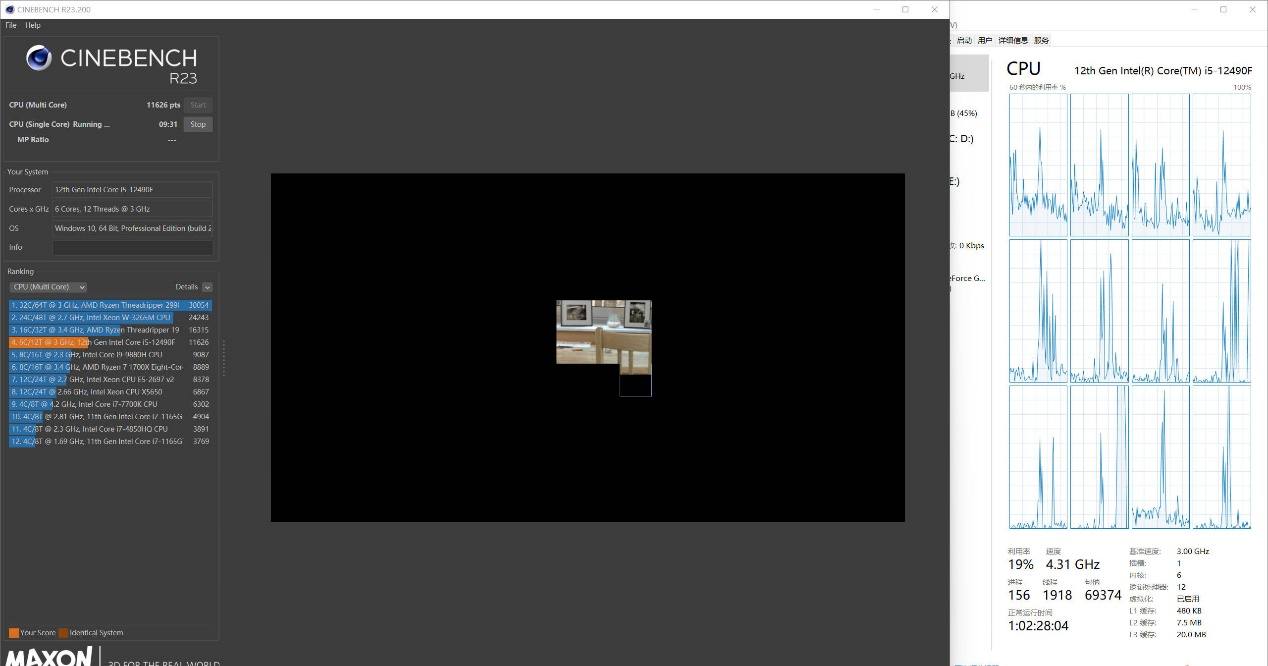Select the memory (45%) item in sidebar
This screenshot has width=1268, height=666.
(x=969, y=113)
